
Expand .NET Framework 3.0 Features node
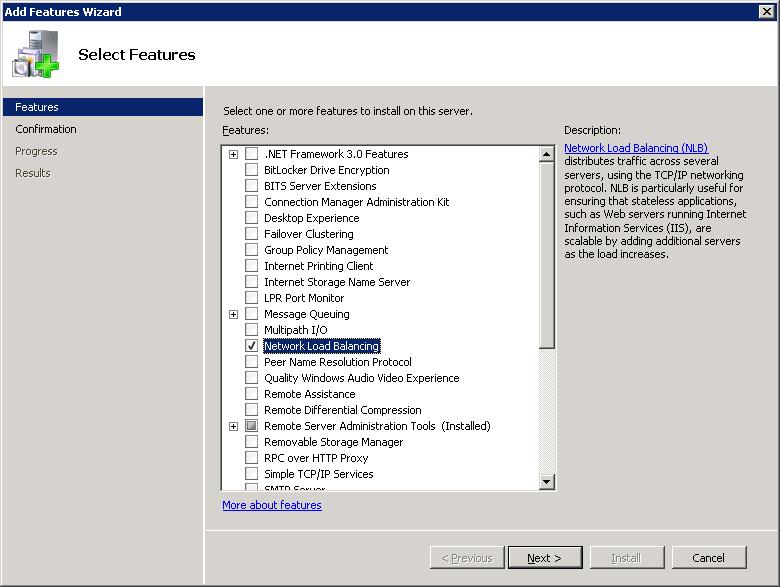click(x=233, y=154)
